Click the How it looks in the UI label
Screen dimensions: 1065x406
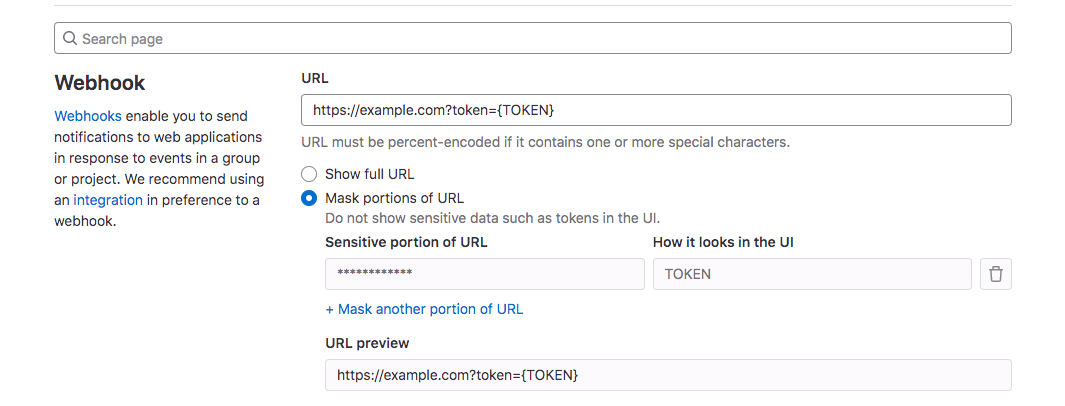(723, 242)
